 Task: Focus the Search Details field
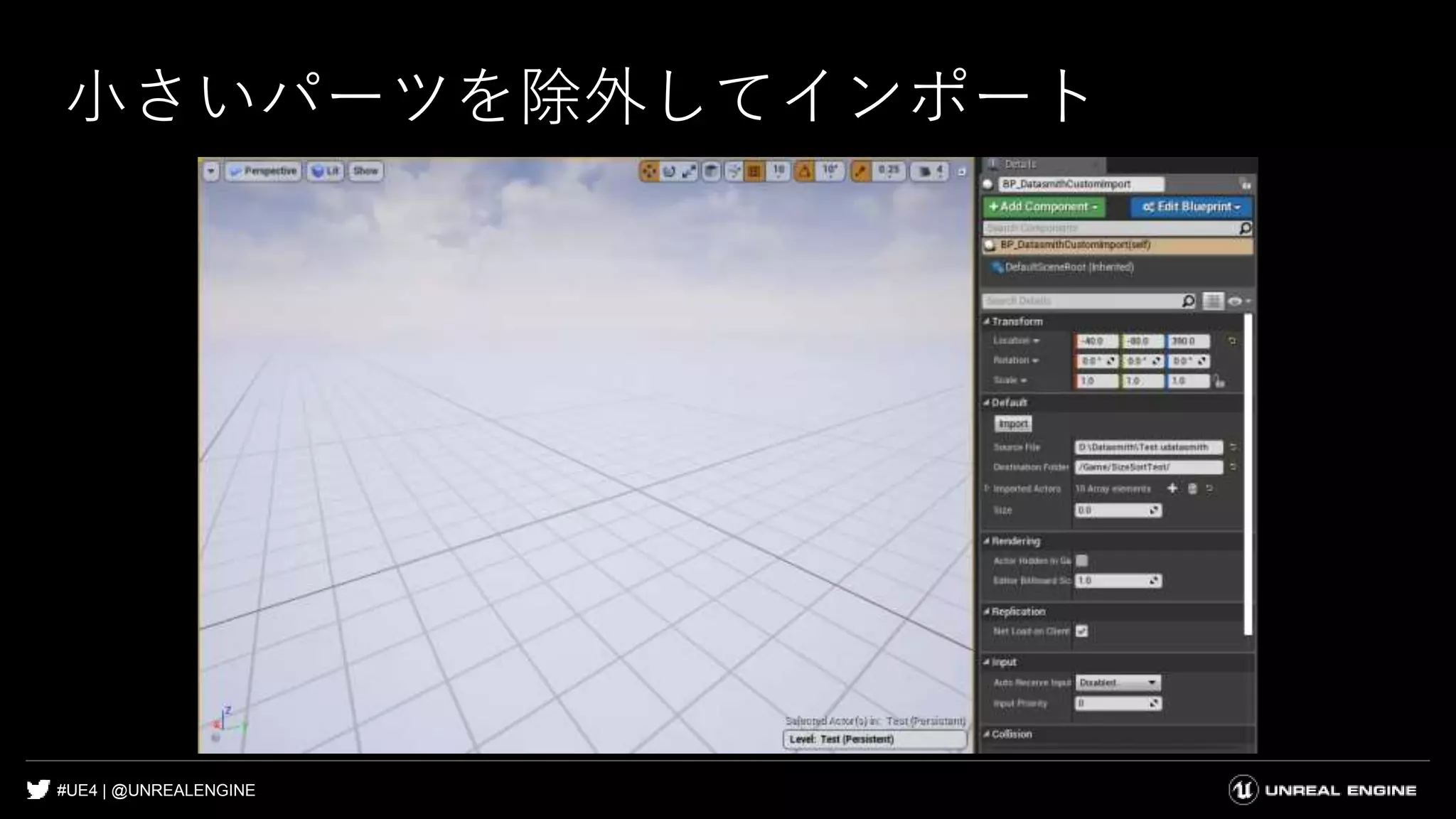pos(1081,301)
